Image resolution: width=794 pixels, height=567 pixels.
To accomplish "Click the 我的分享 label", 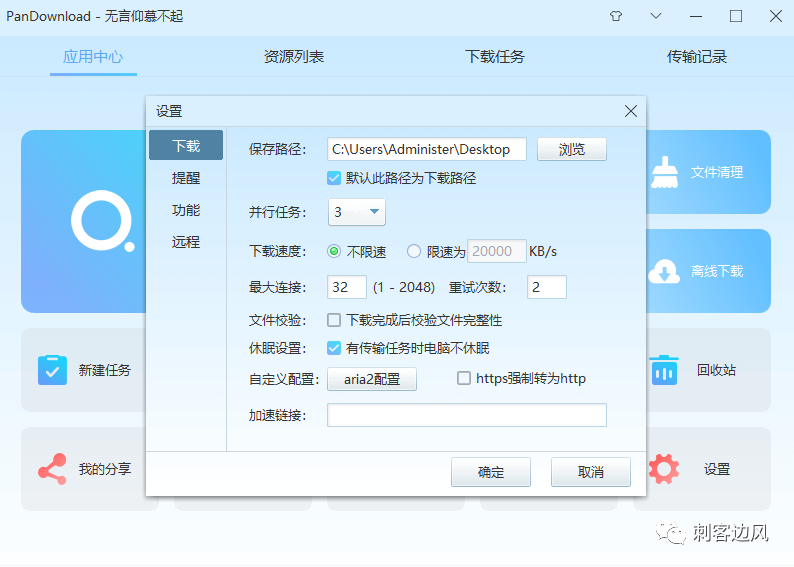I will click(x=105, y=469).
